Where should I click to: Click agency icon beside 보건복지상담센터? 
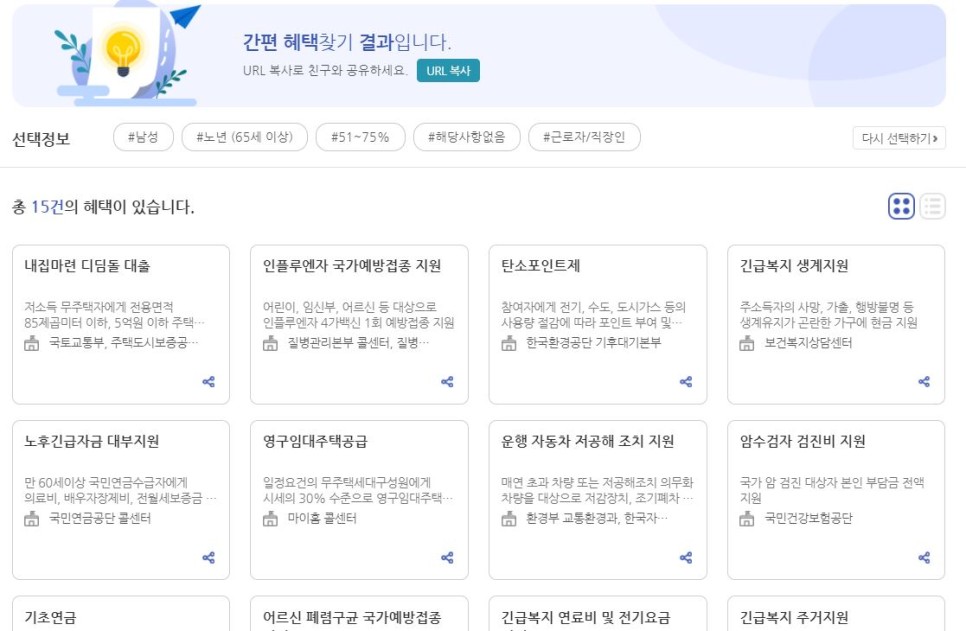tap(747, 343)
